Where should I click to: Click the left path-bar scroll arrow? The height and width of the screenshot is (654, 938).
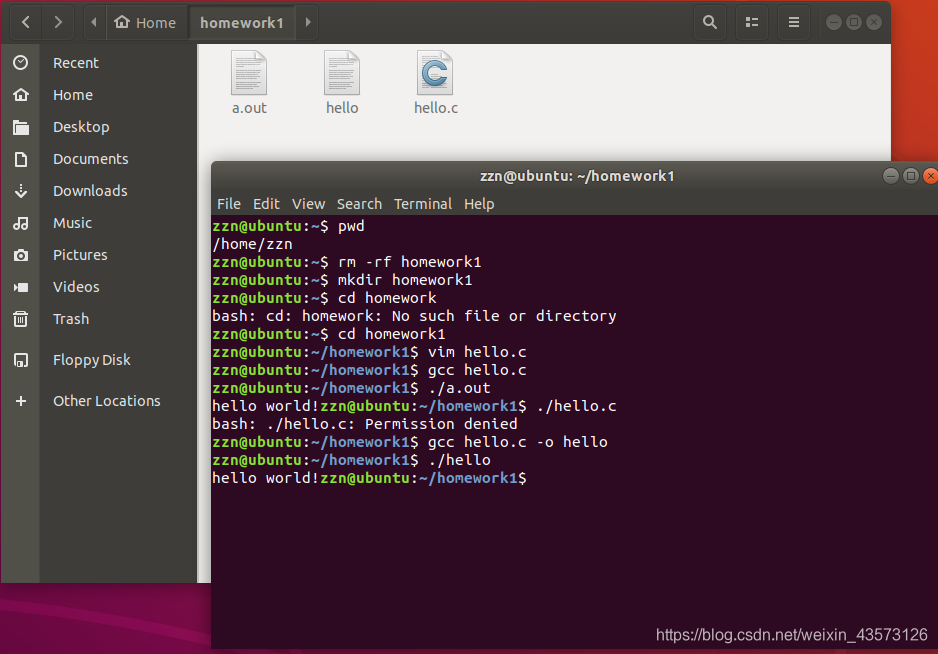point(94,23)
